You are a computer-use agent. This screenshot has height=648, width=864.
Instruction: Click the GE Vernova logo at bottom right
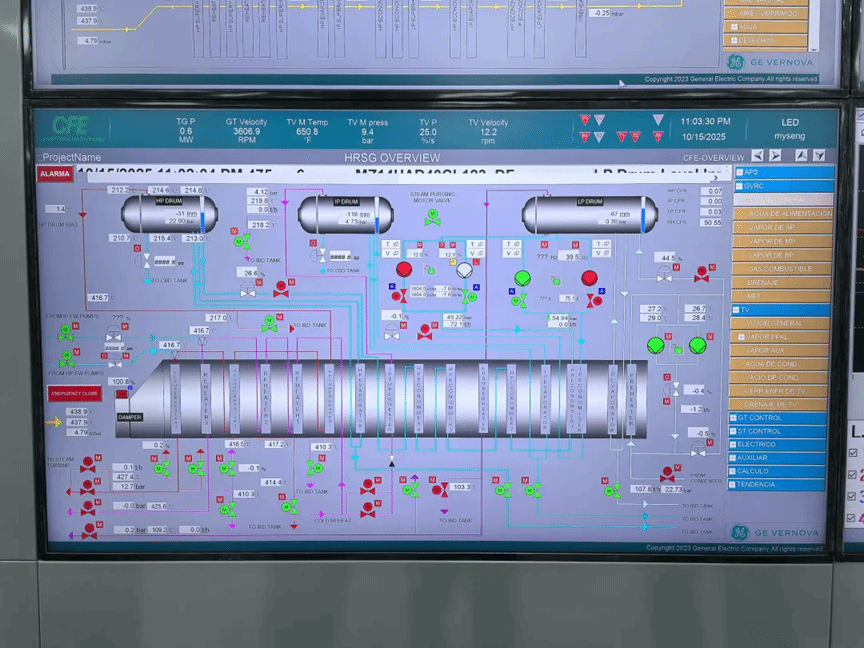[775, 533]
